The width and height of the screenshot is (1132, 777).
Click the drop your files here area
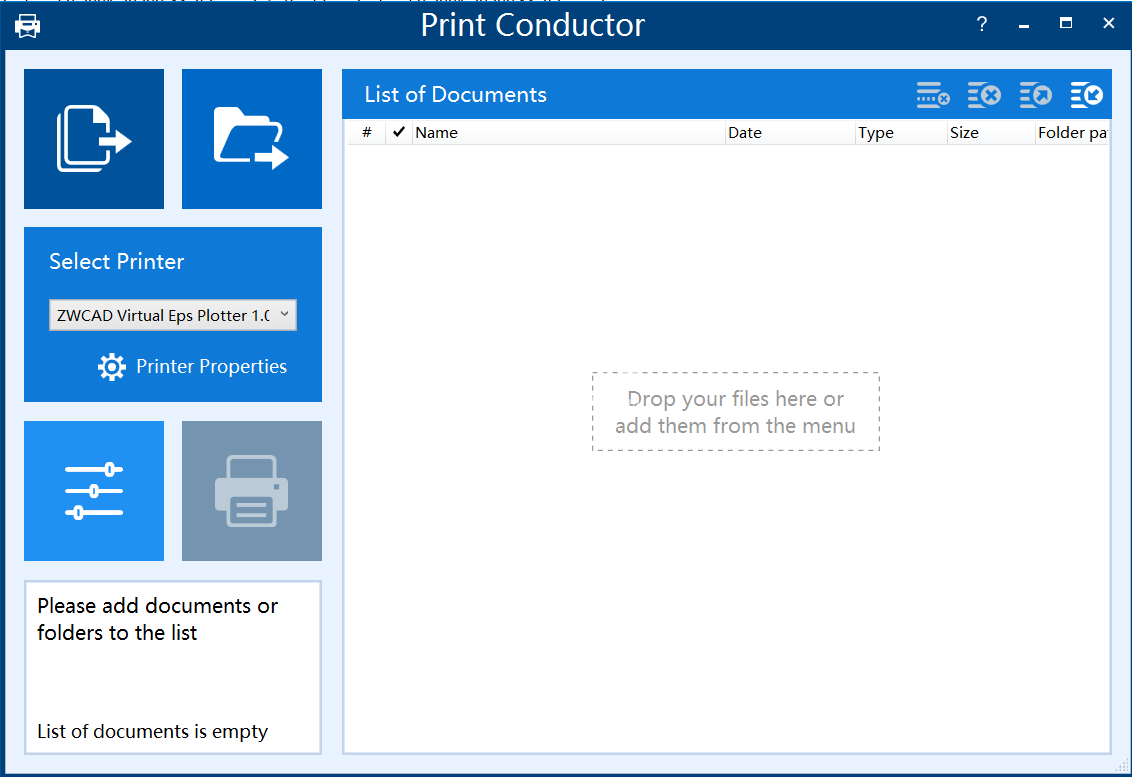click(x=735, y=411)
